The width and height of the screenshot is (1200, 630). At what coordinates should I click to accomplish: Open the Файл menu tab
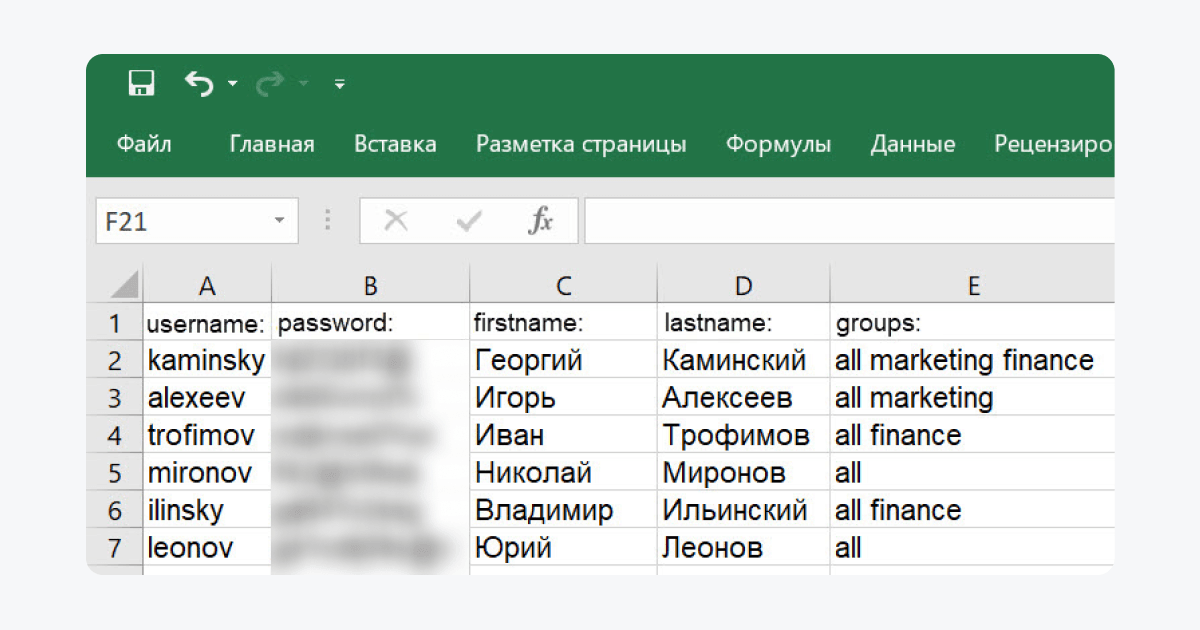point(144,144)
